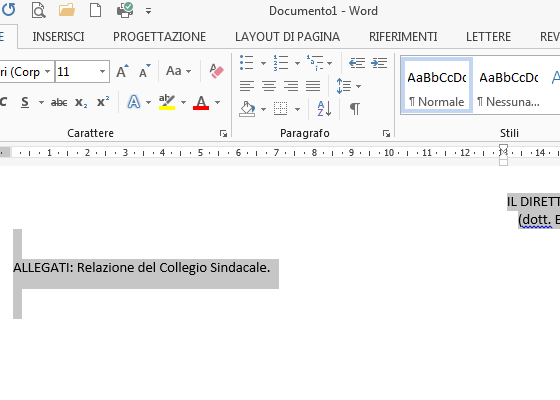The image size is (560, 400).
Task: Toggle show paragraph marks pilcrow
Action: tap(355, 109)
